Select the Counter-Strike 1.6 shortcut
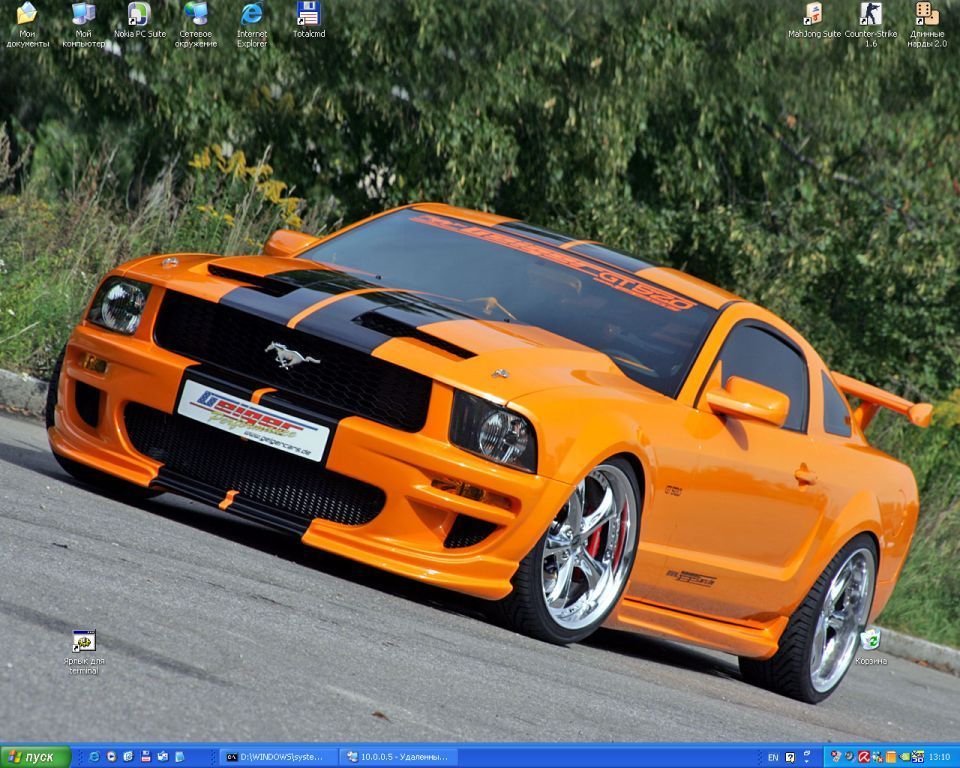Image resolution: width=960 pixels, height=768 pixels. 870,16
